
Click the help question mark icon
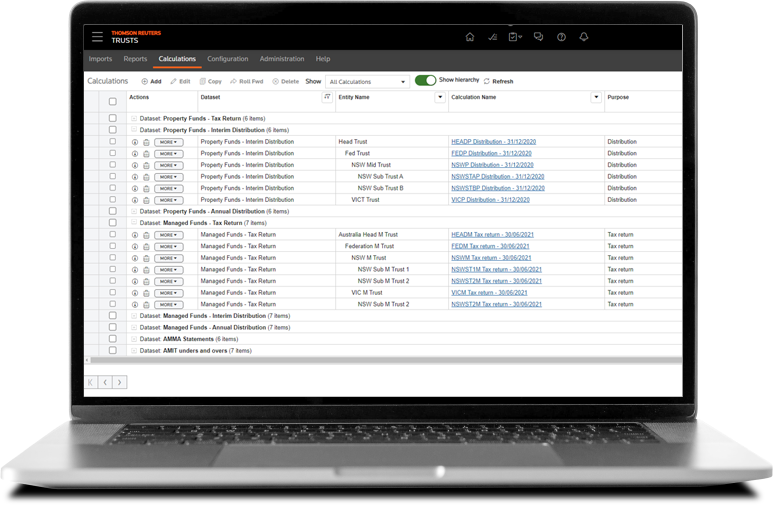(561, 37)
